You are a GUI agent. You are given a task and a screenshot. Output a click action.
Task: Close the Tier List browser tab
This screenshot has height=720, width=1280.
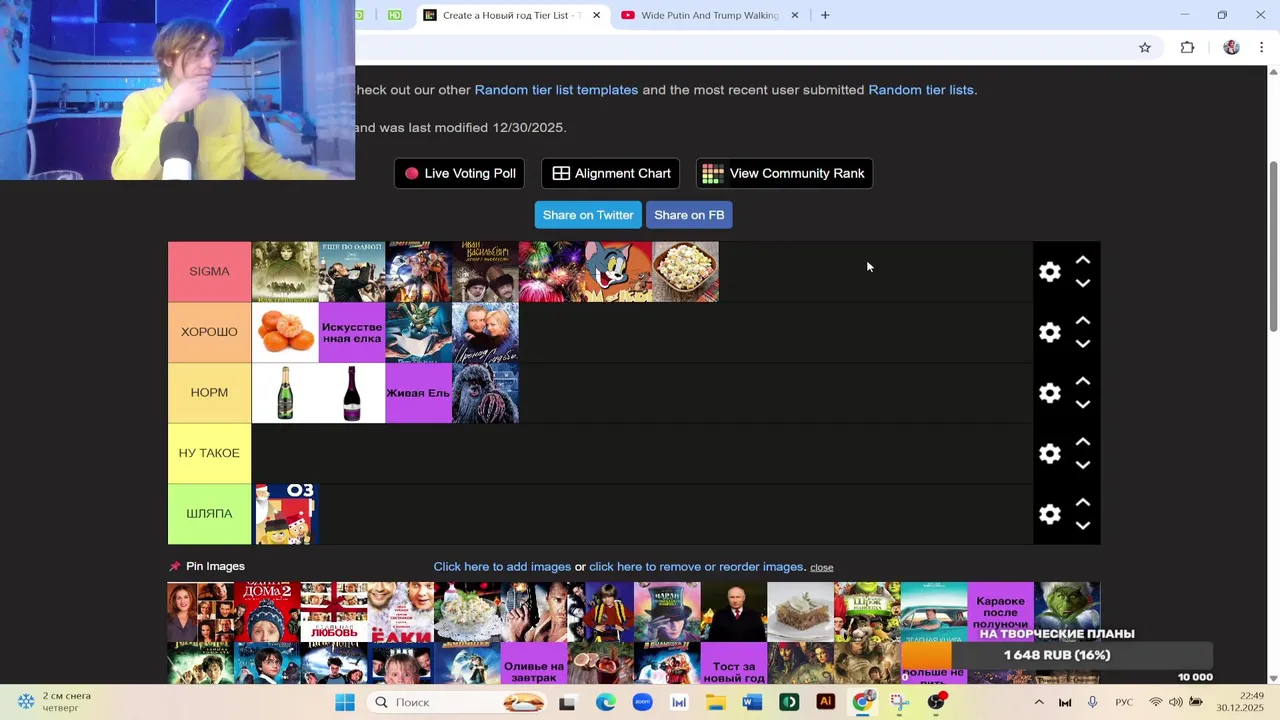point(597,15)
